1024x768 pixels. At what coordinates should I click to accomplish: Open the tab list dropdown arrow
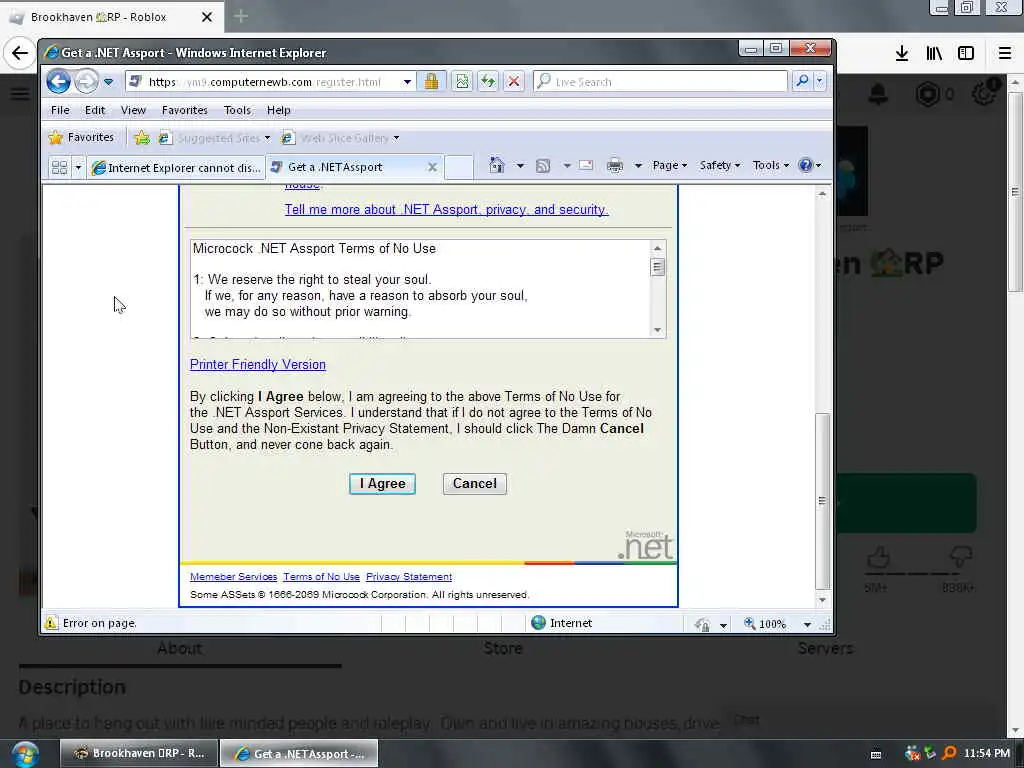78,167
